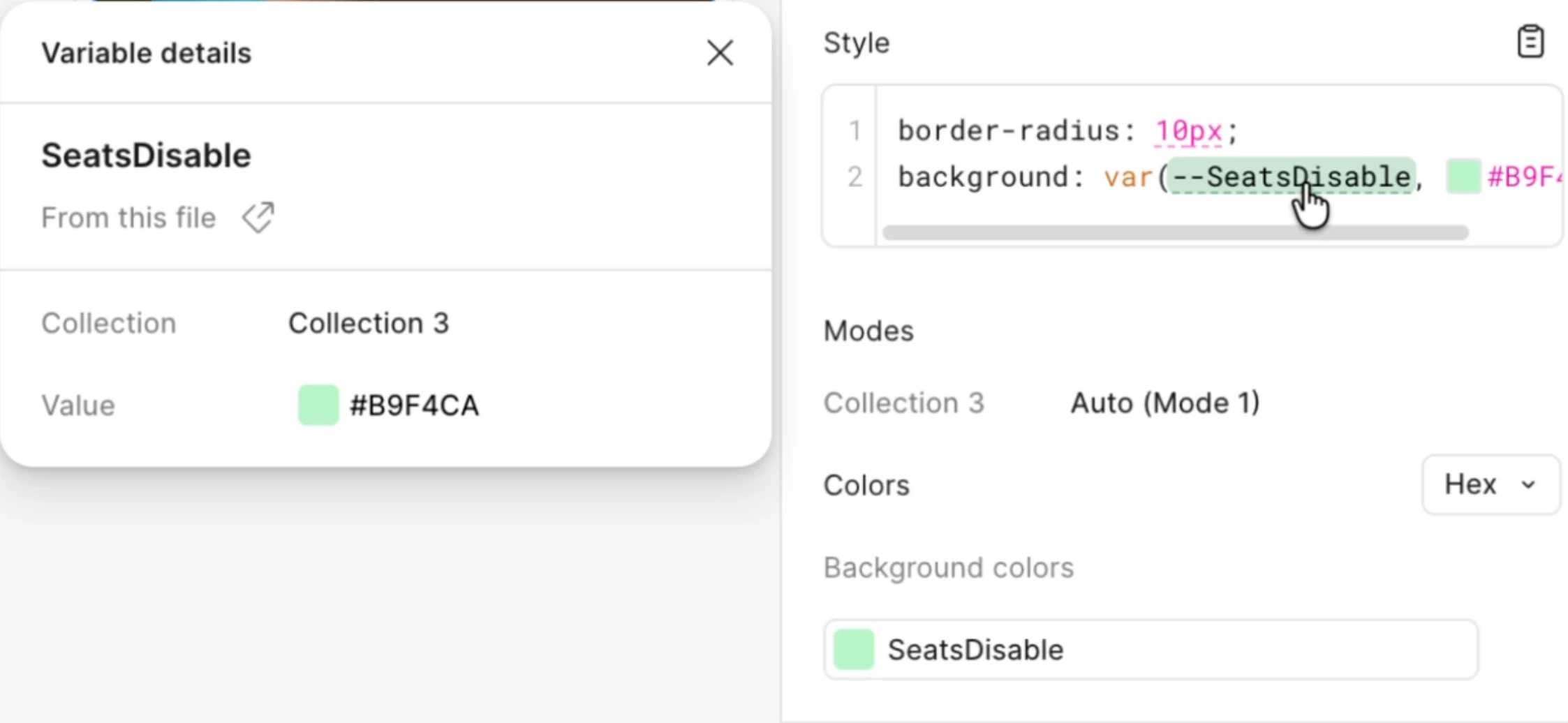Viewport: 1568px width, 723px height.
Task: Click the #B9F4CA value text in Variable details
Action: click(x=414, y=405)
